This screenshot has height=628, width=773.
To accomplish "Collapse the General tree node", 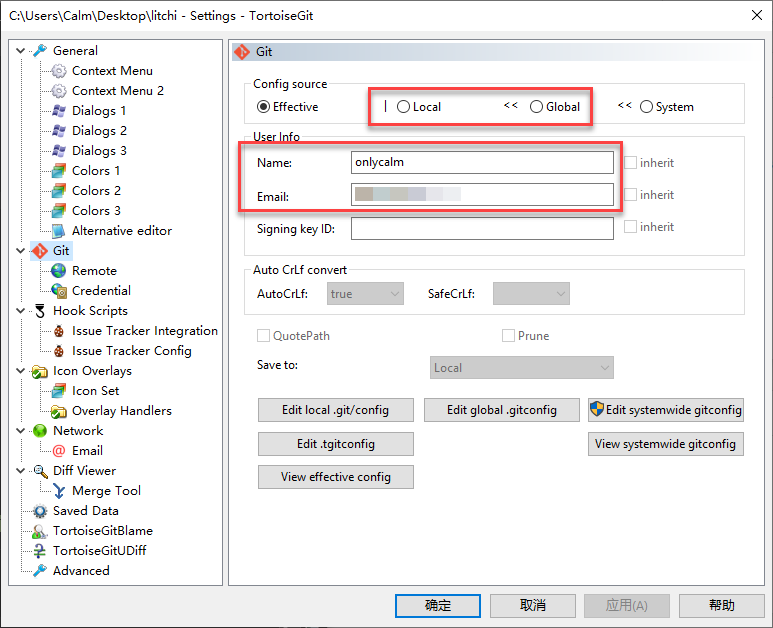I will (x=21, y=51).
